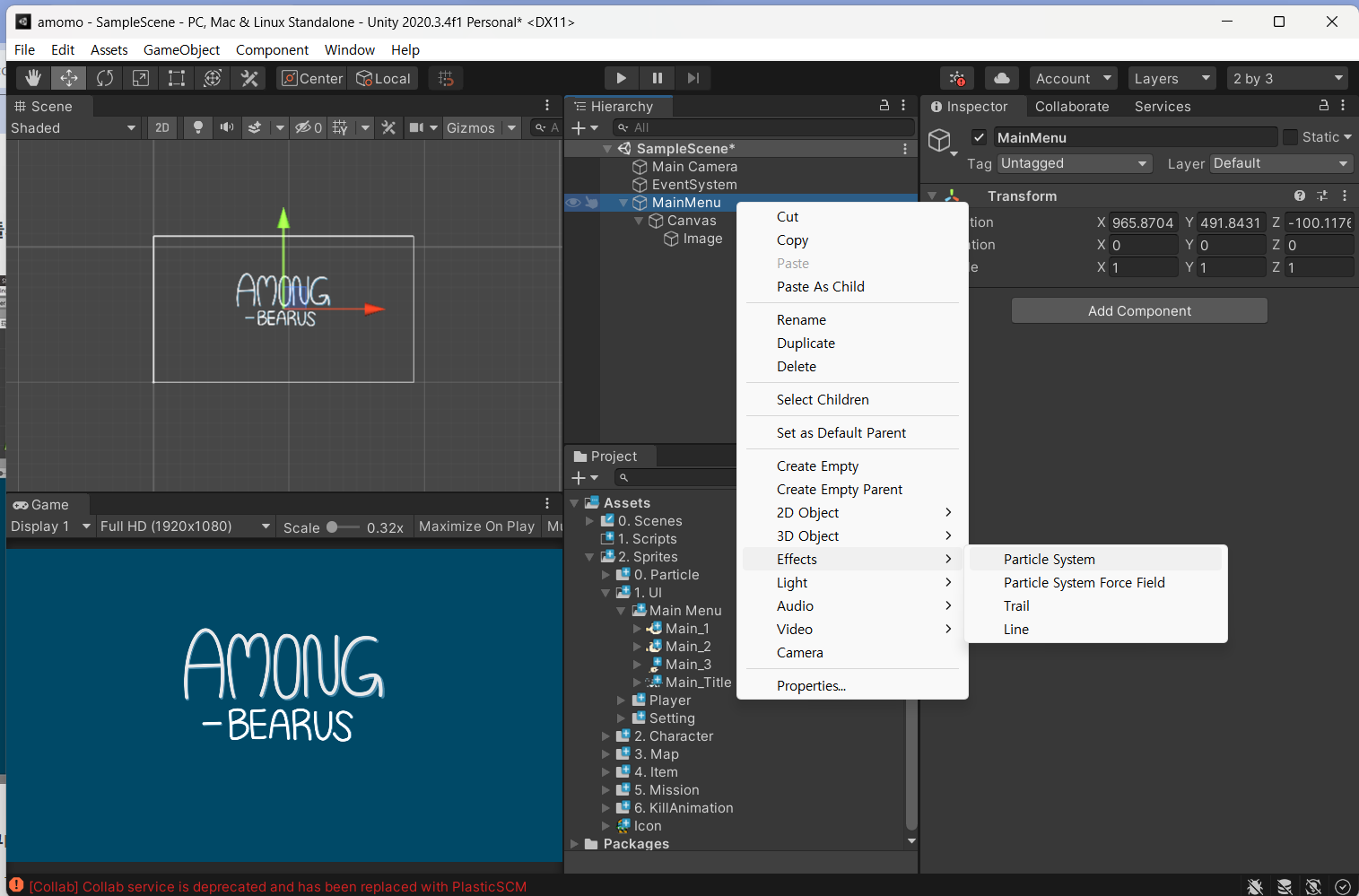Open Layer Default dropdown
The height and width of the screenshot is (896, 1359).
(1281, 163)
